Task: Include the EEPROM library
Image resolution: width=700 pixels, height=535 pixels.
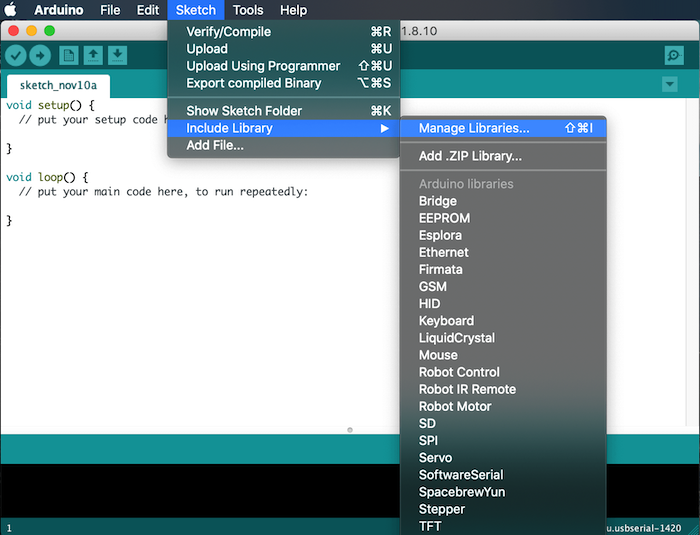Action: tap(503, 218)
